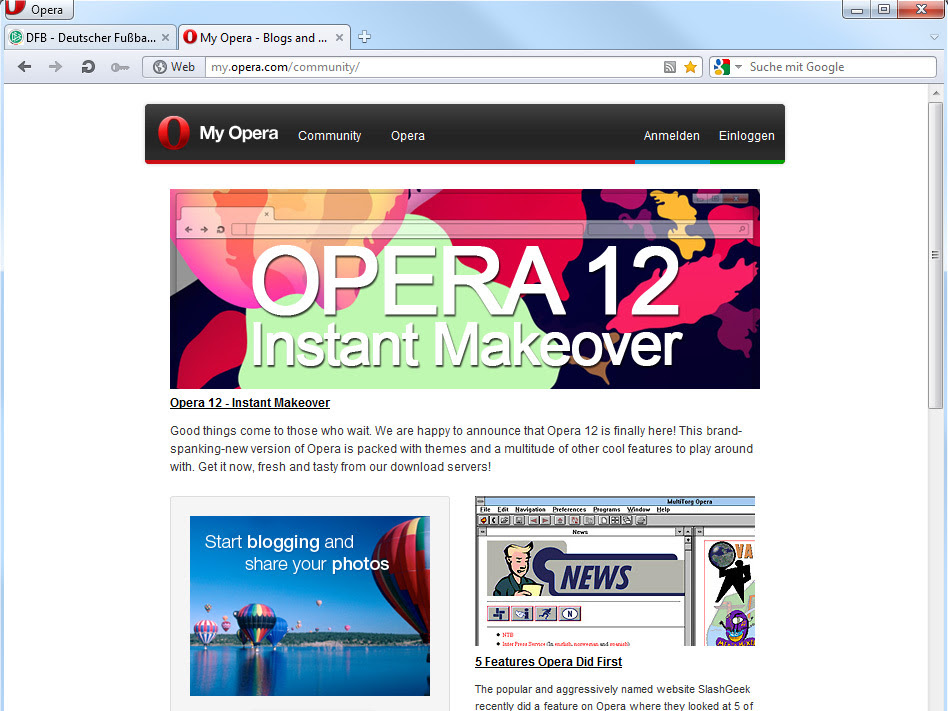The image size is (948, 711).
Task: Click the Anmelden link
Action: tap(671, 135)
